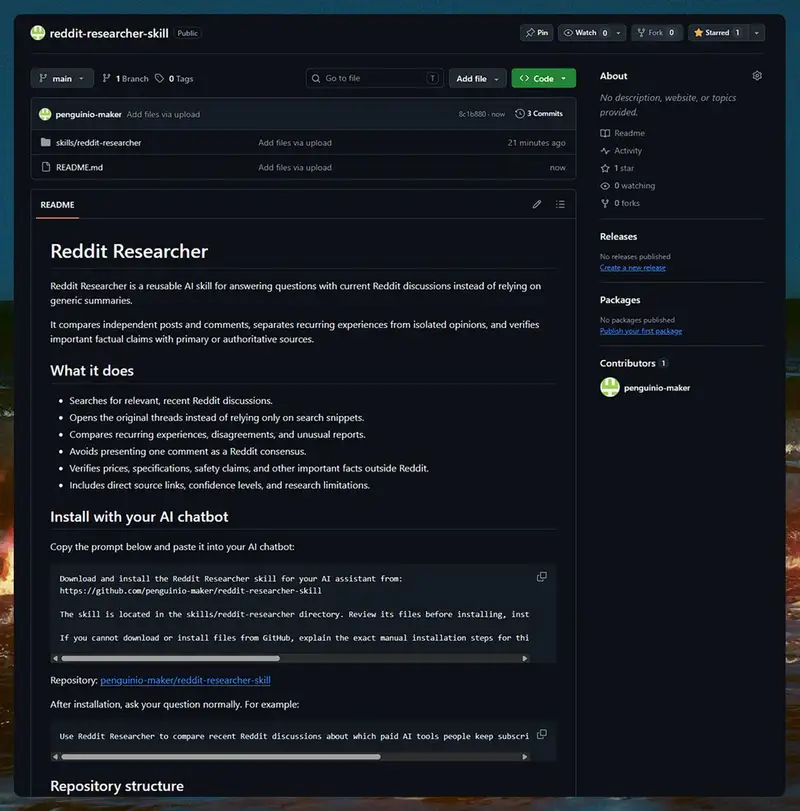Click the tag icon next to 0 Tags

point(159,78)
